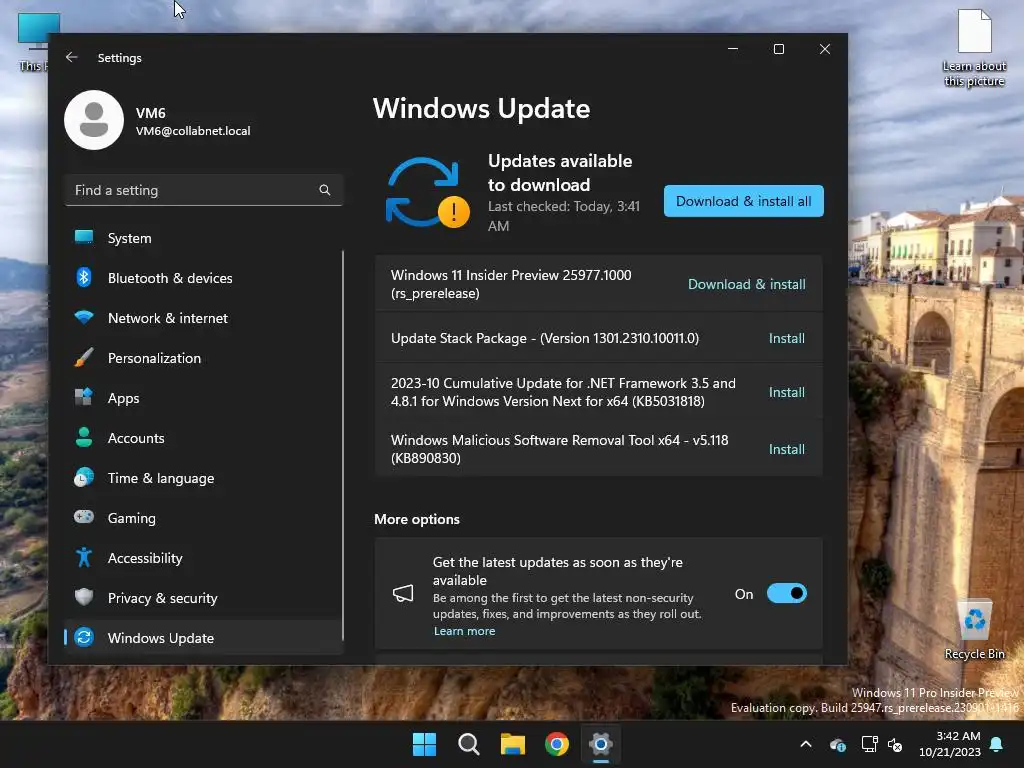Install the Update Stack Package
The image size is (1024, 768).
tap(786, 338)
